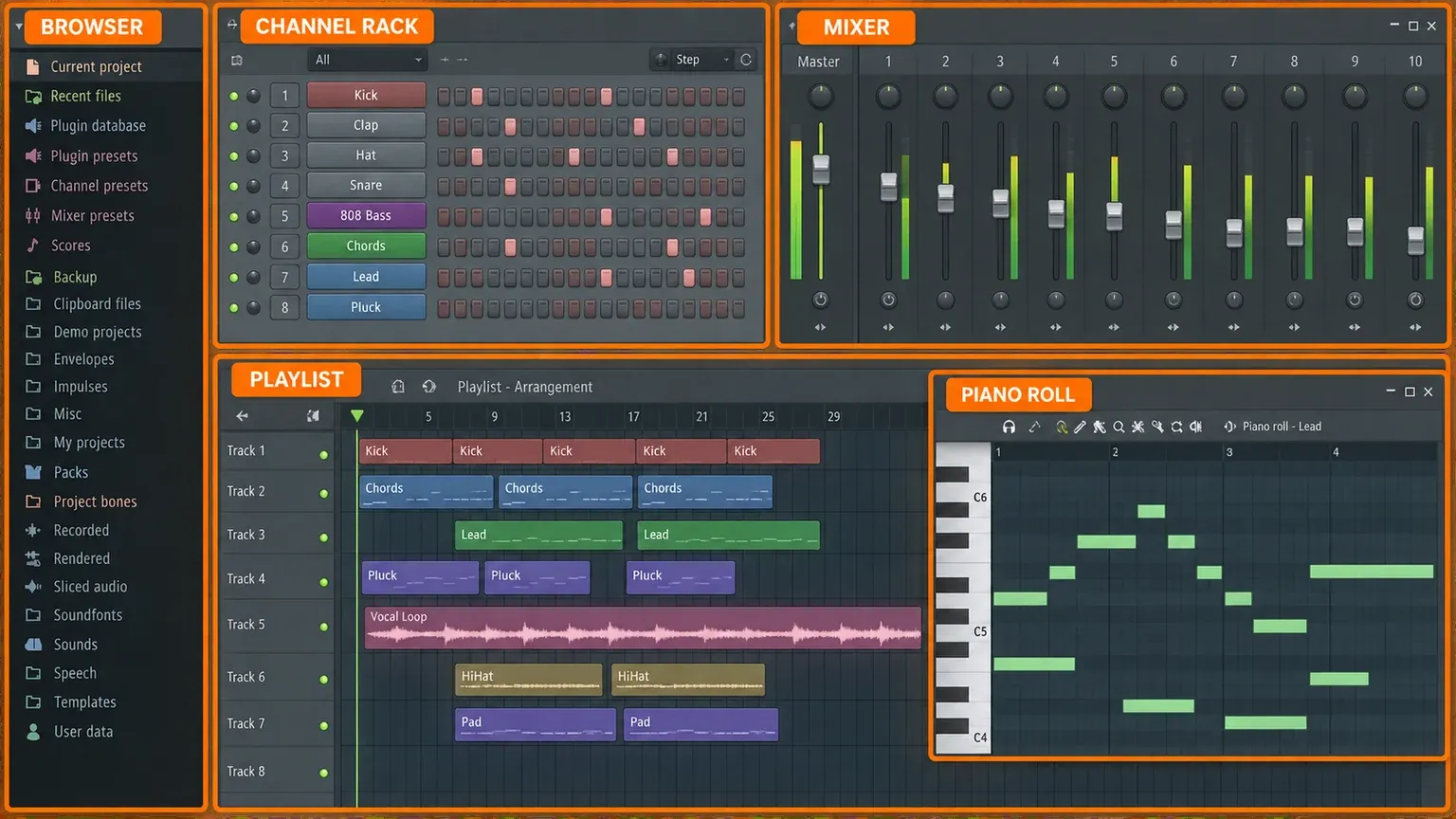Click the Mixer presets item in Browser
The image size is (1456, 819).
pyautogui.click(x=92, y=216)
